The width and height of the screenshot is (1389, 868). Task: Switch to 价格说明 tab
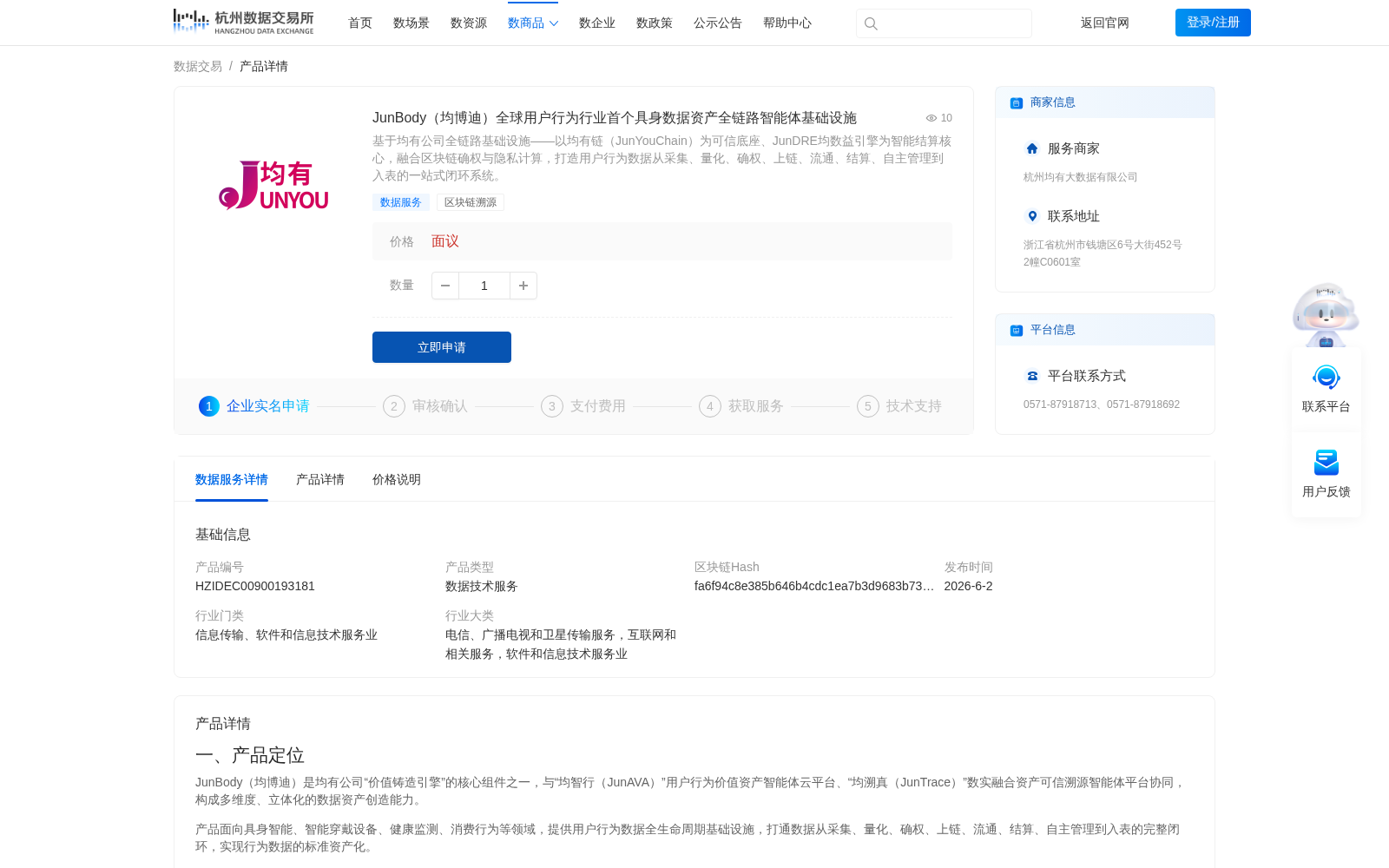pos(397,480)
